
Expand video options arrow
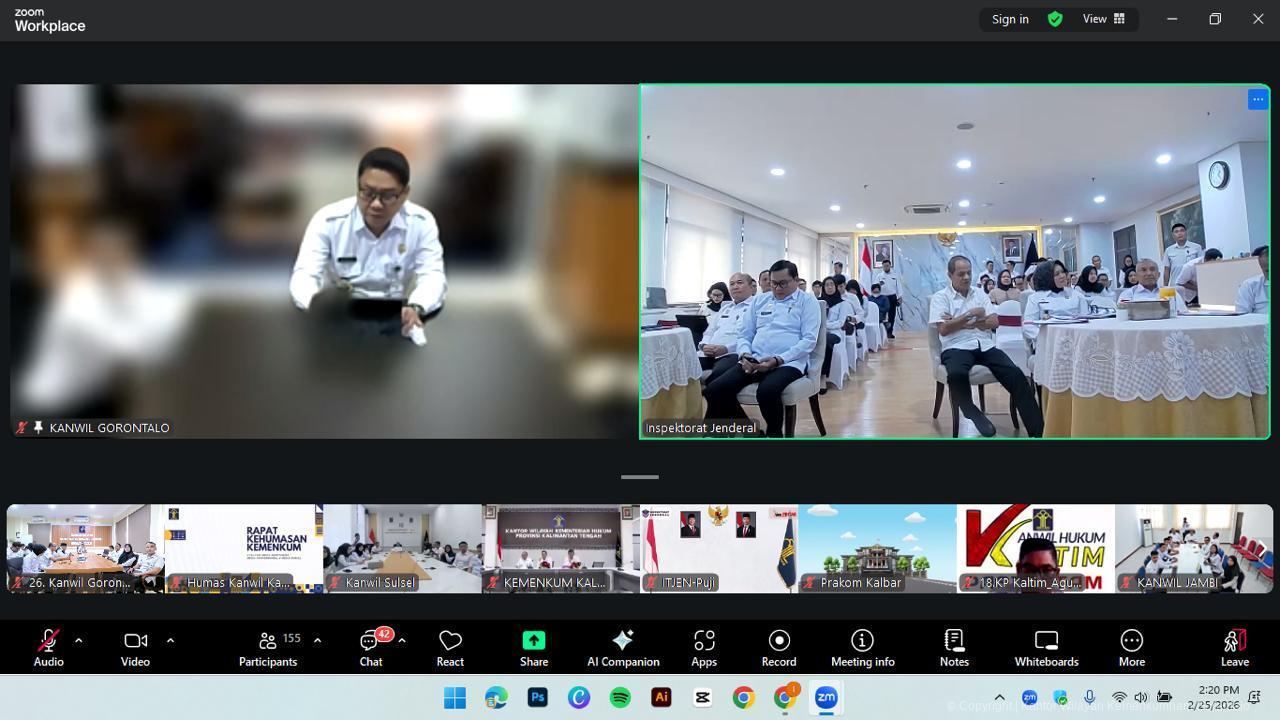click(x=170, y=640)
